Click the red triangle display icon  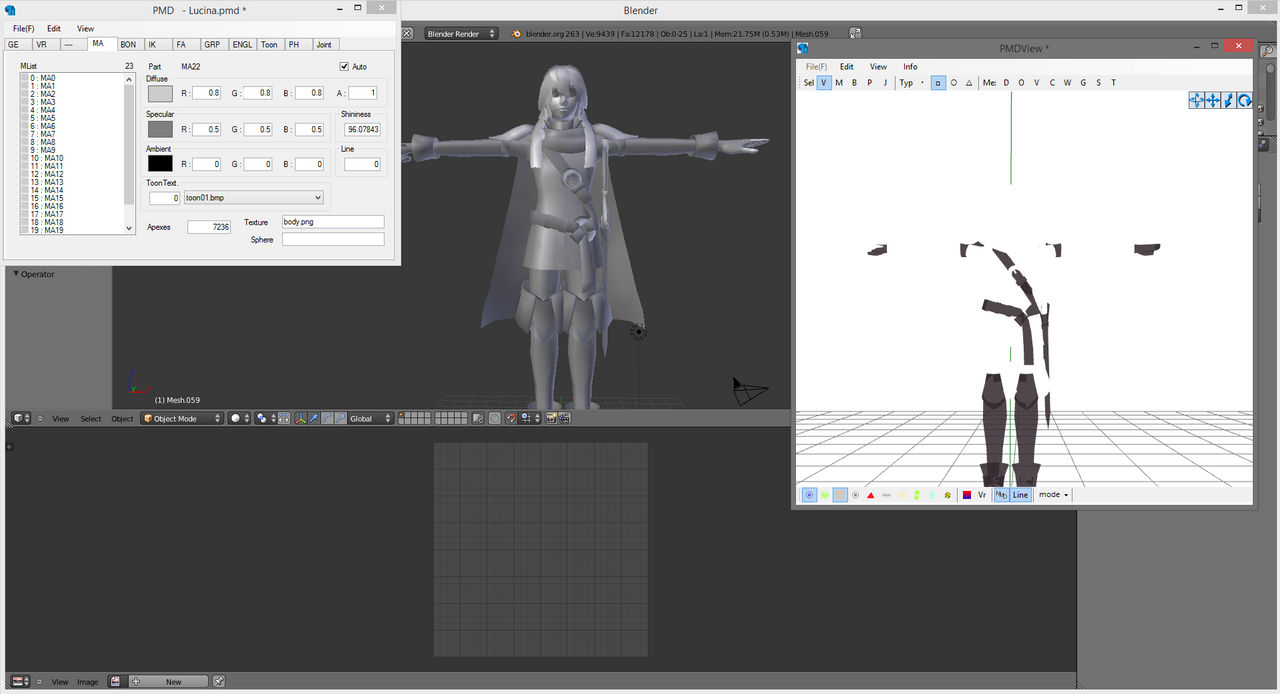tap(871, 495)
